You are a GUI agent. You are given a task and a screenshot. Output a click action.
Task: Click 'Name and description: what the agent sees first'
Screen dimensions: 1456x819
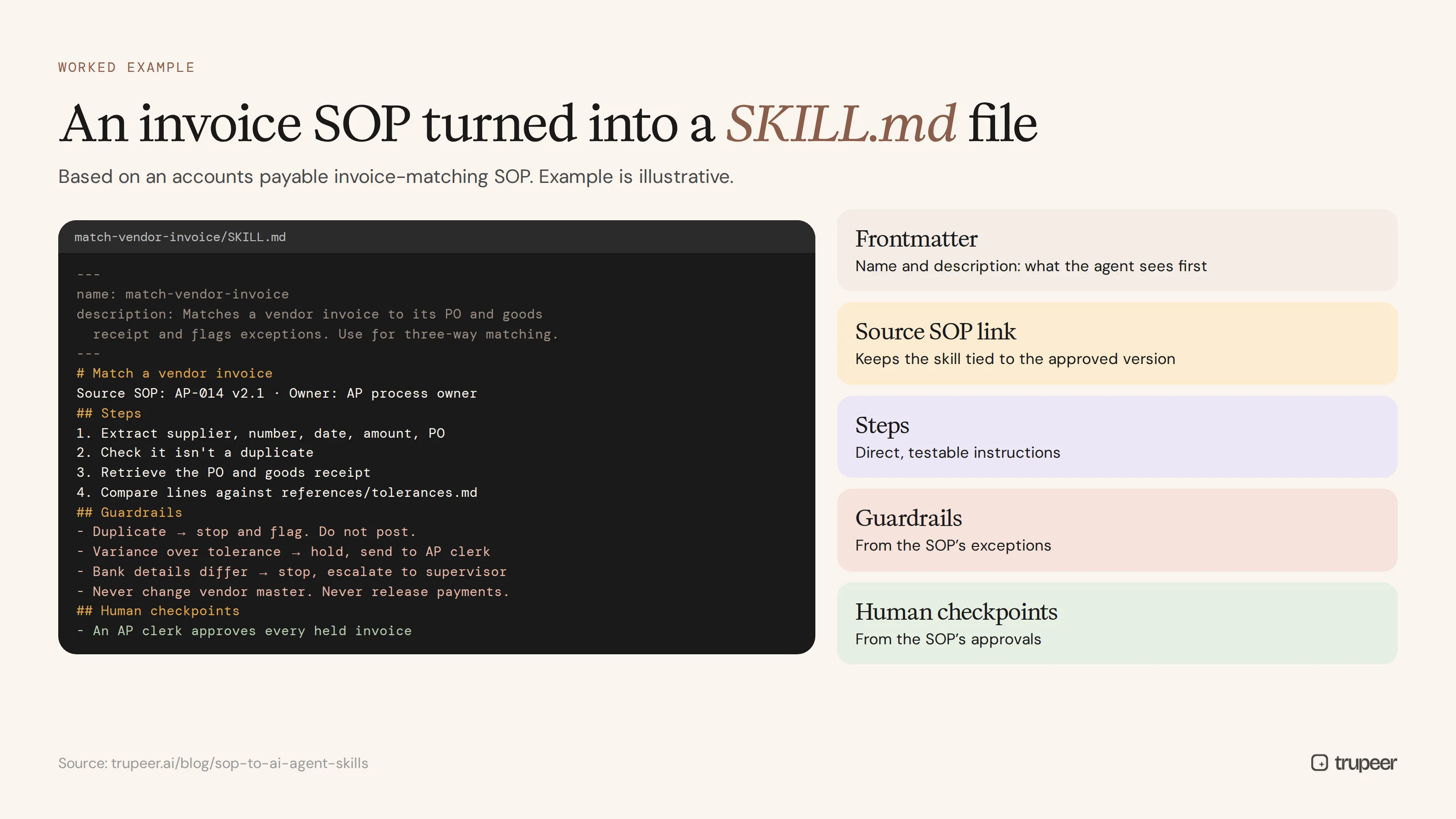pos(1031,266)
